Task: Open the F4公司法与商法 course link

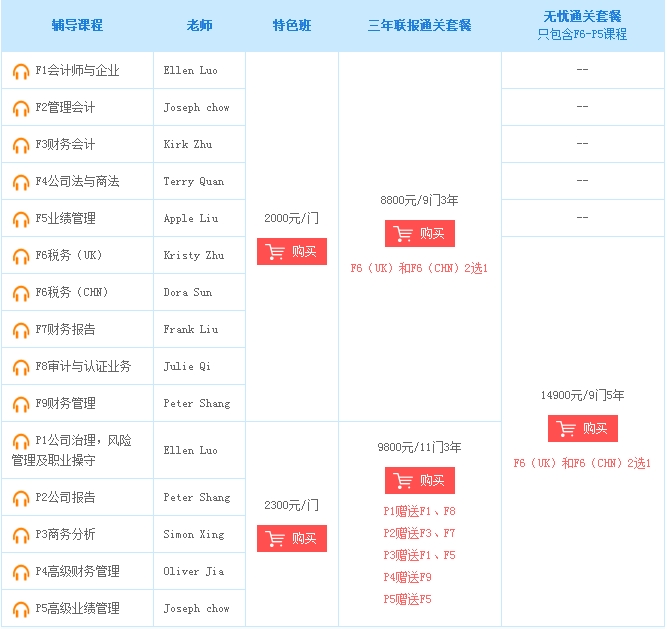Action: pos(77,182)
